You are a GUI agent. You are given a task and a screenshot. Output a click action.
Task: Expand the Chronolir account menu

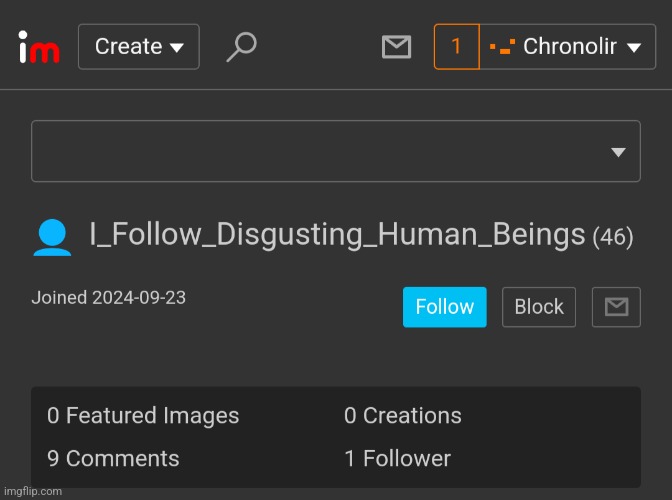coord(568,47)
